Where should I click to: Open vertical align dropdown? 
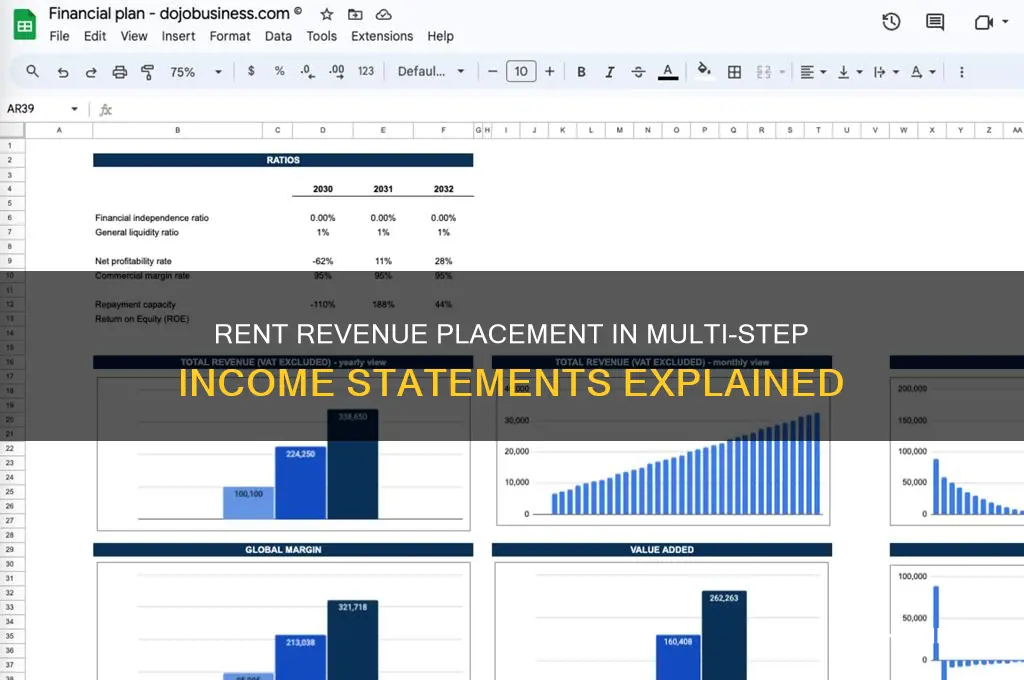(850, 72)
